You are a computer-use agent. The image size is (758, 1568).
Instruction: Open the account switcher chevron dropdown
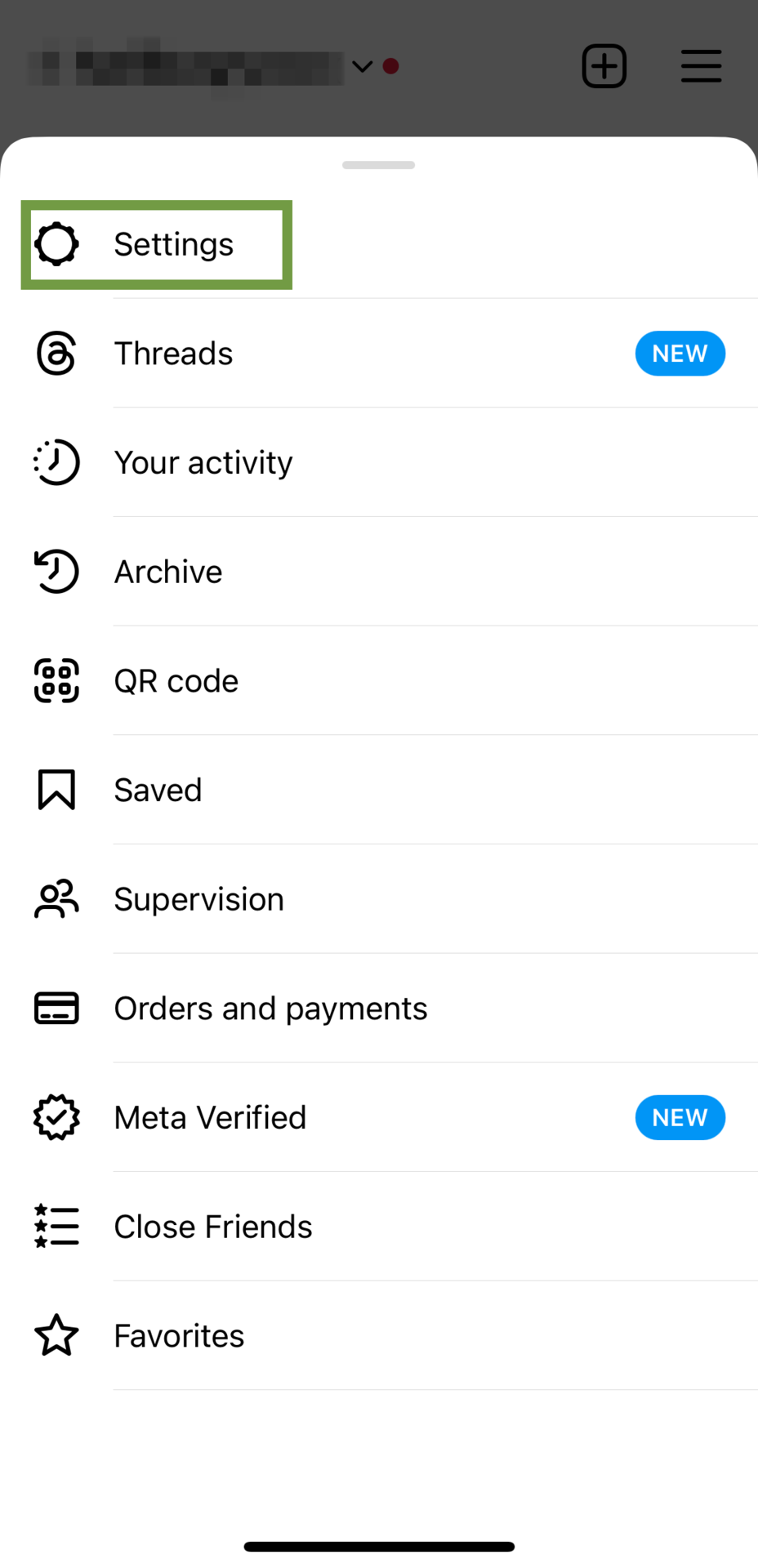pyautogui.click(x=362, y=66)
